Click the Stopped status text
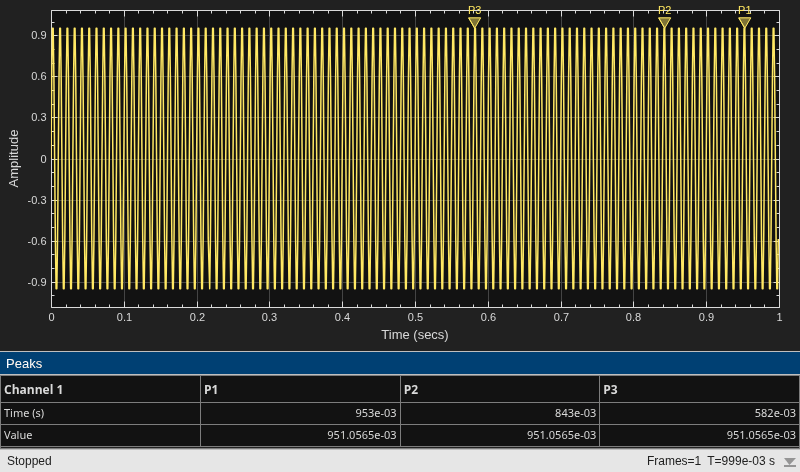 click(x=29, y=461)
